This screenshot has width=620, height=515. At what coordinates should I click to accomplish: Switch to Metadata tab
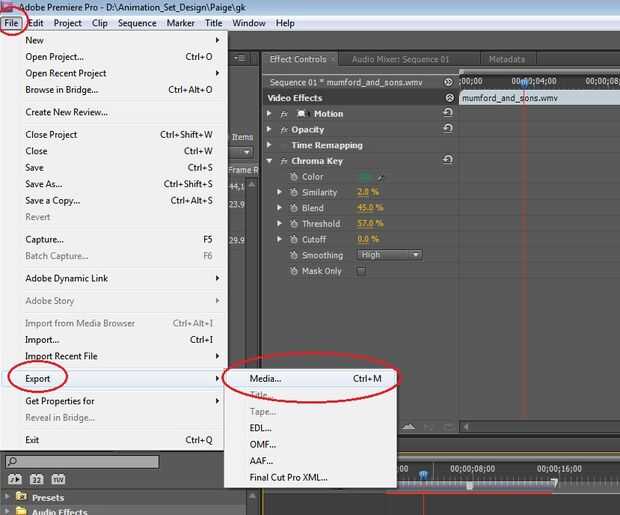pyautogui.click(x=507, y=59)
